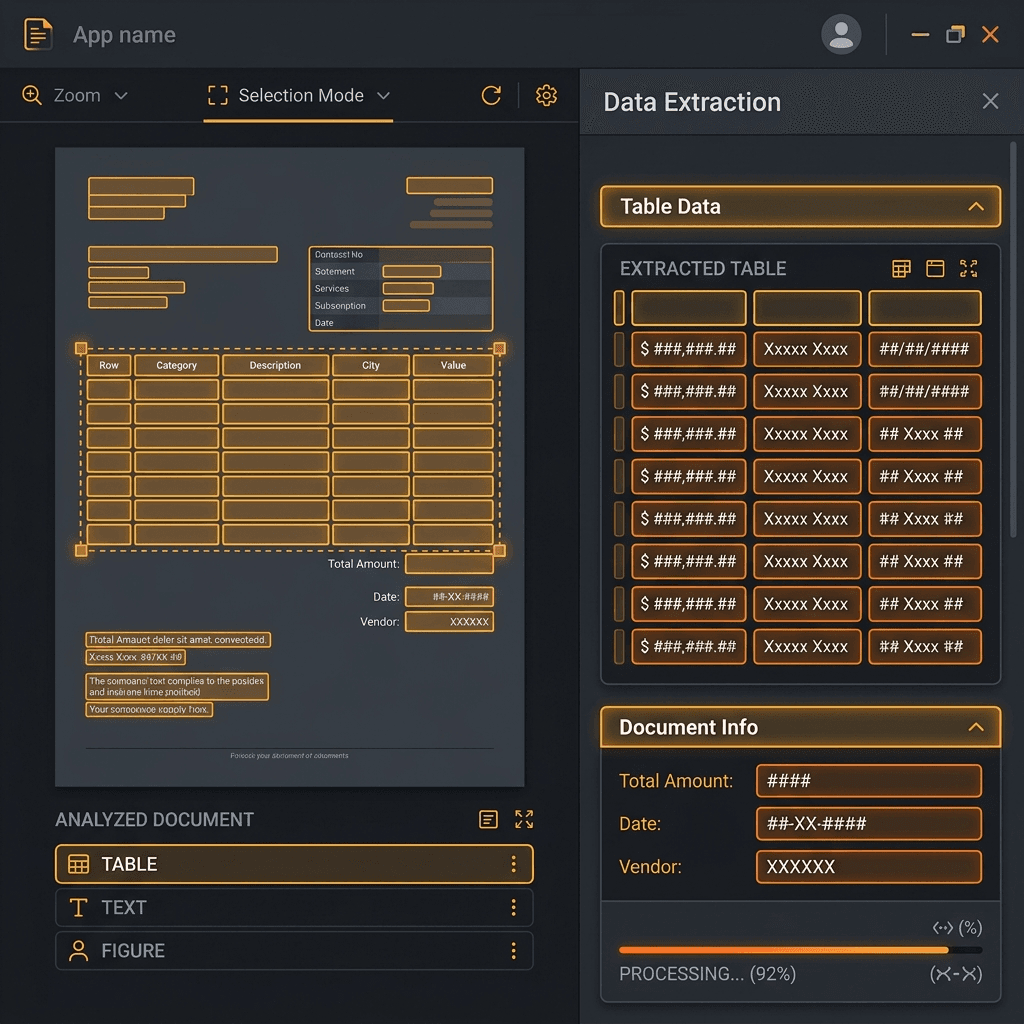Minimize the application window
The height and width of the screenshot is (1024, 1024).
[x=920, y=35]
